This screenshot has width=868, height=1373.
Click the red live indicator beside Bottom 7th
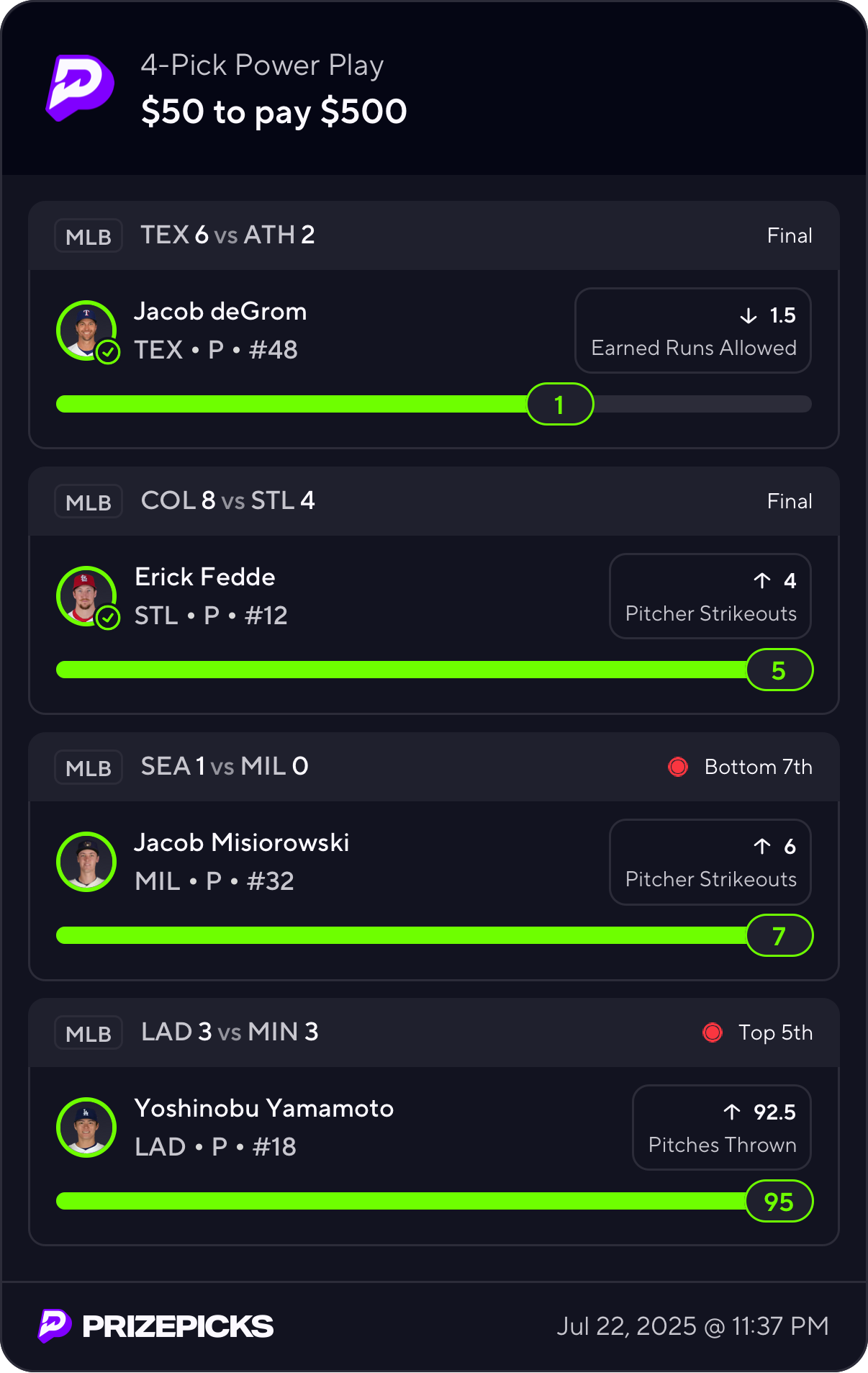678,767
